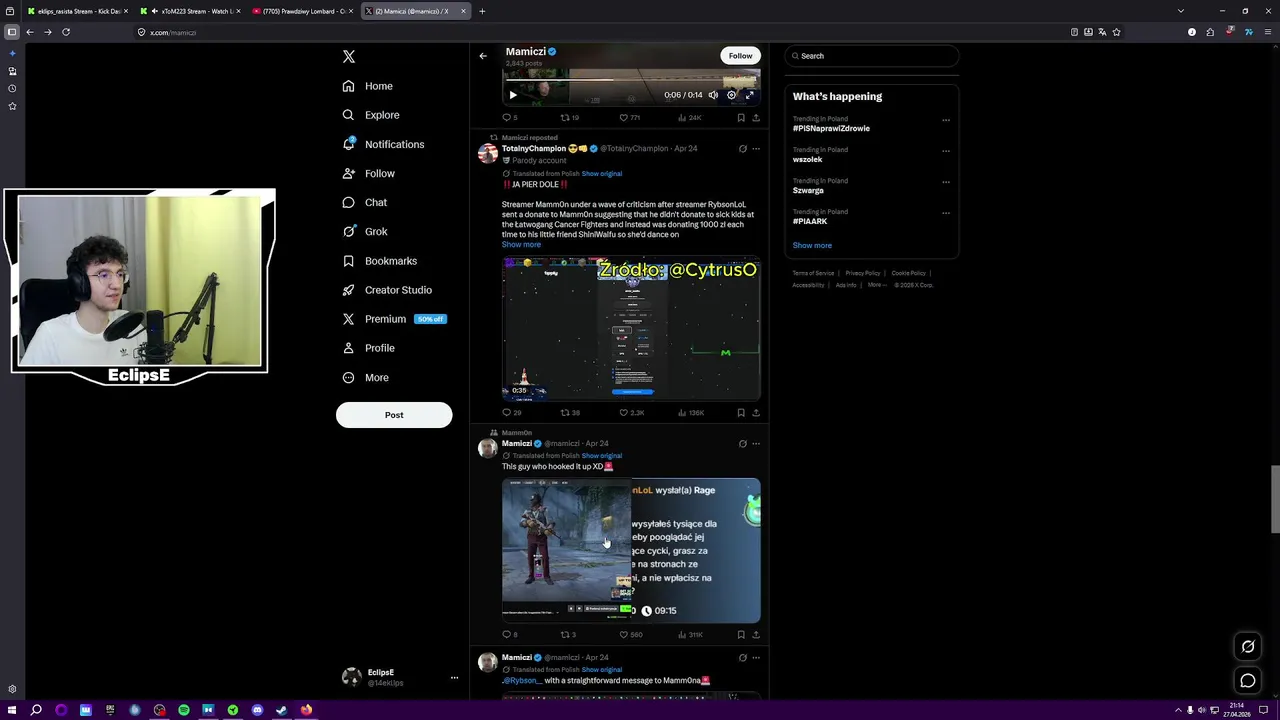Open Notifications in sidebar

click(x=383, y=144)
